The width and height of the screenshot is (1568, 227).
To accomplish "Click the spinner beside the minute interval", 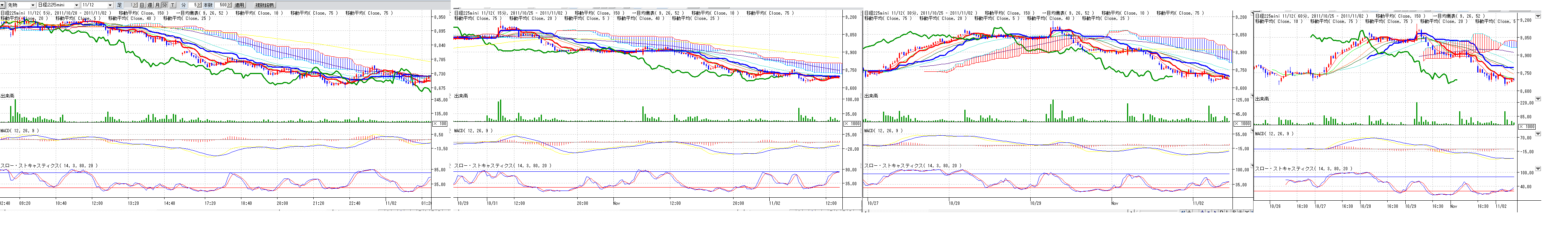I will pos(199,5).
